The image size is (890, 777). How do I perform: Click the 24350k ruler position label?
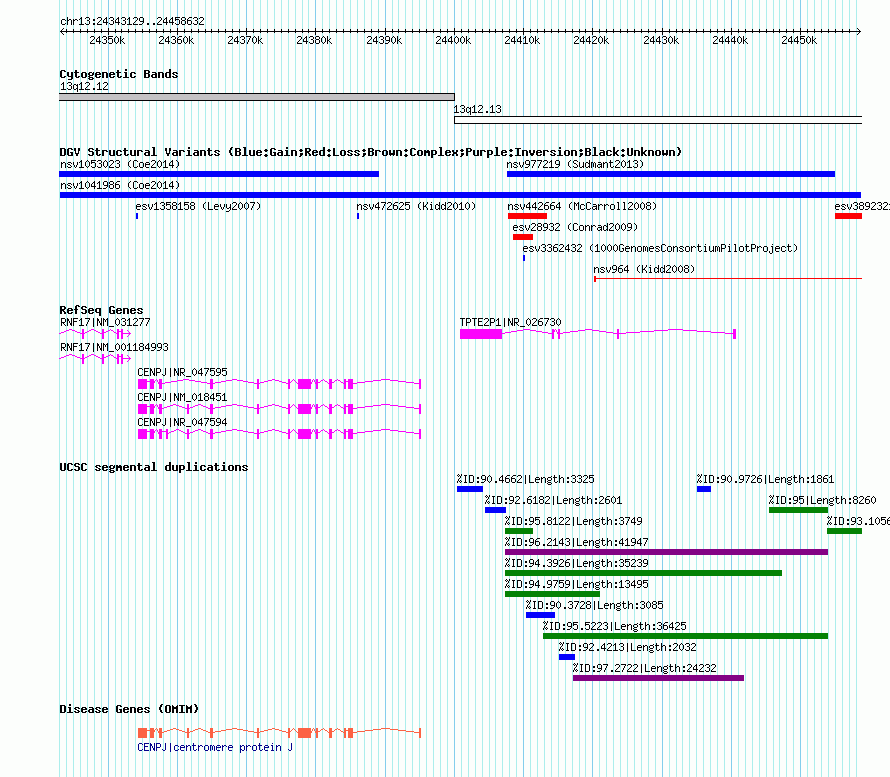107,40
